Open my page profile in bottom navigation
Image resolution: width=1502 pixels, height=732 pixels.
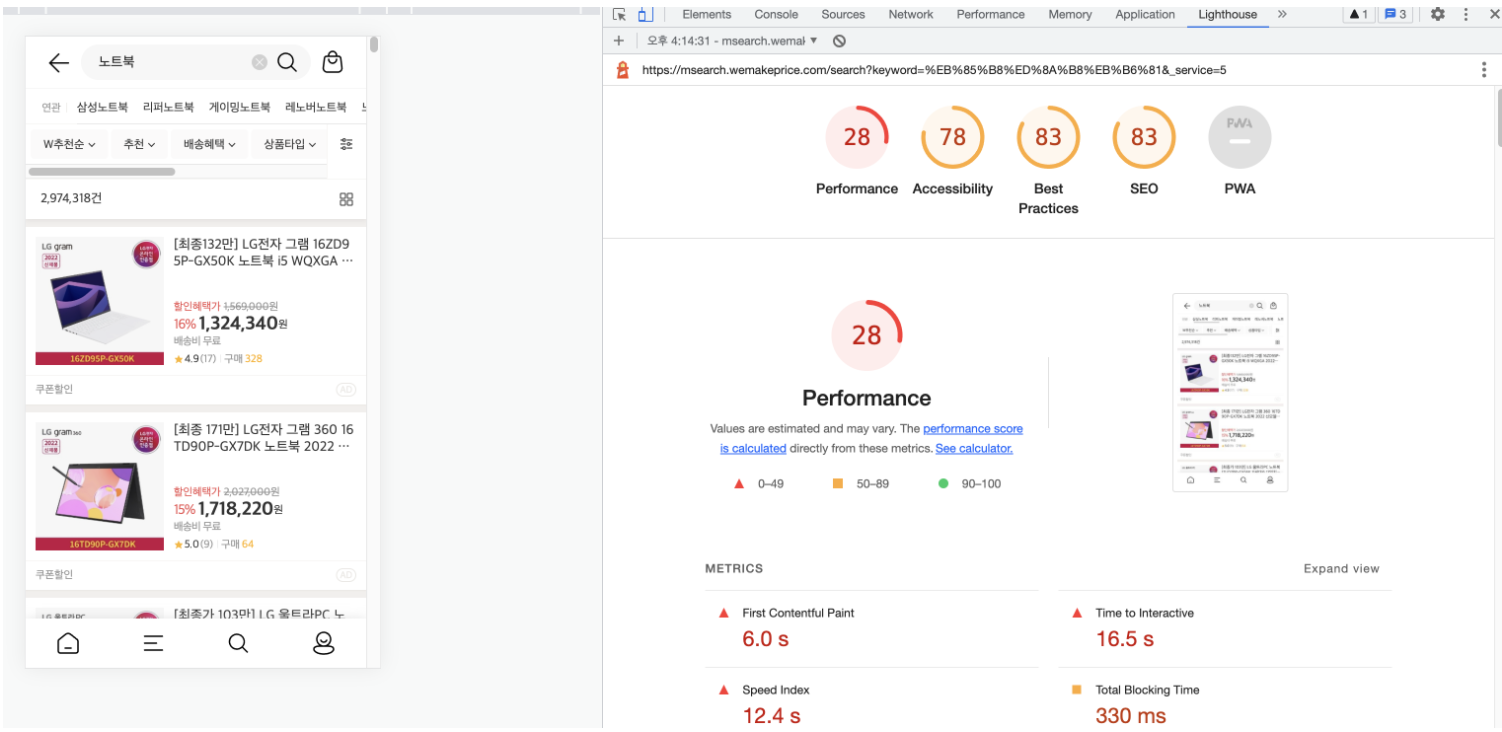323,644
